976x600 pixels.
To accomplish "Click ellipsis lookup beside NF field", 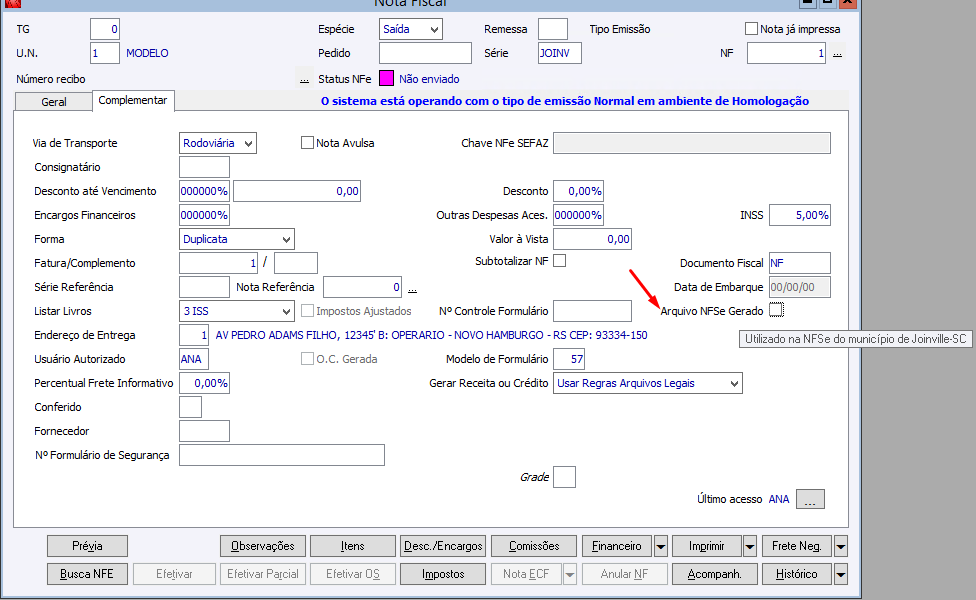I will coord(837,54).
